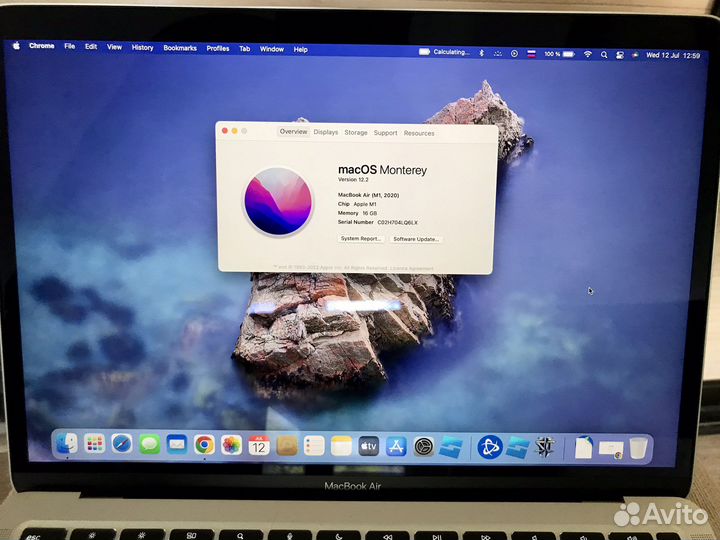Open Now Playing menu bar icon

pos(514,54)
